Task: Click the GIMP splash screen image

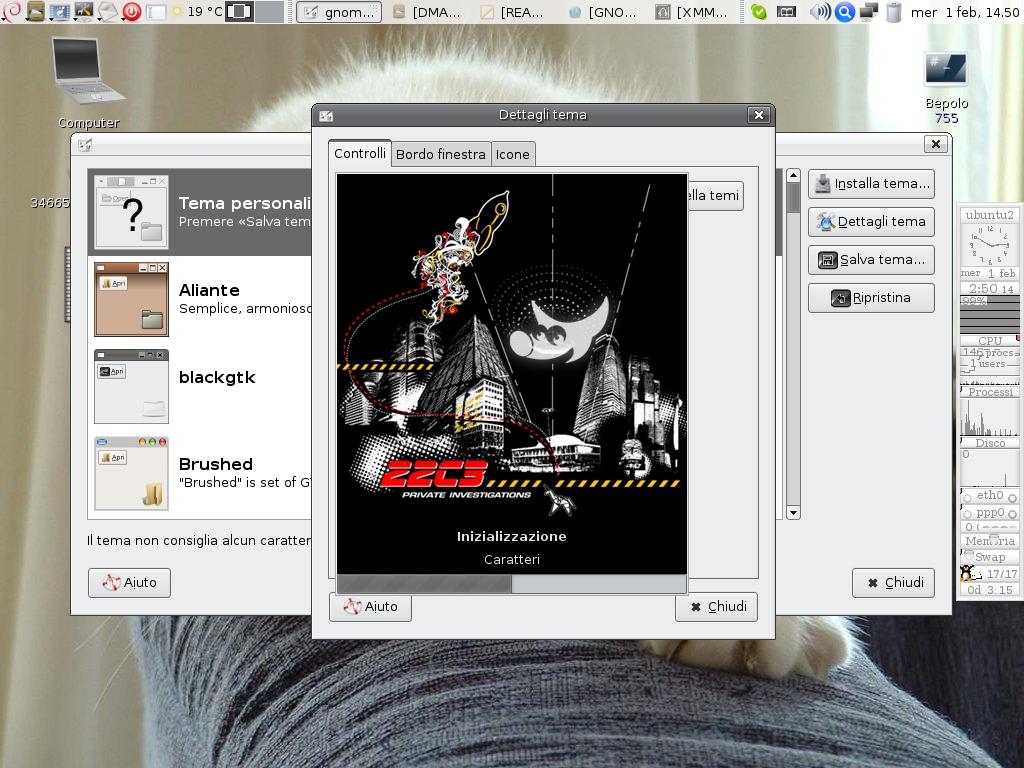Action: click(x=512, y=374)
